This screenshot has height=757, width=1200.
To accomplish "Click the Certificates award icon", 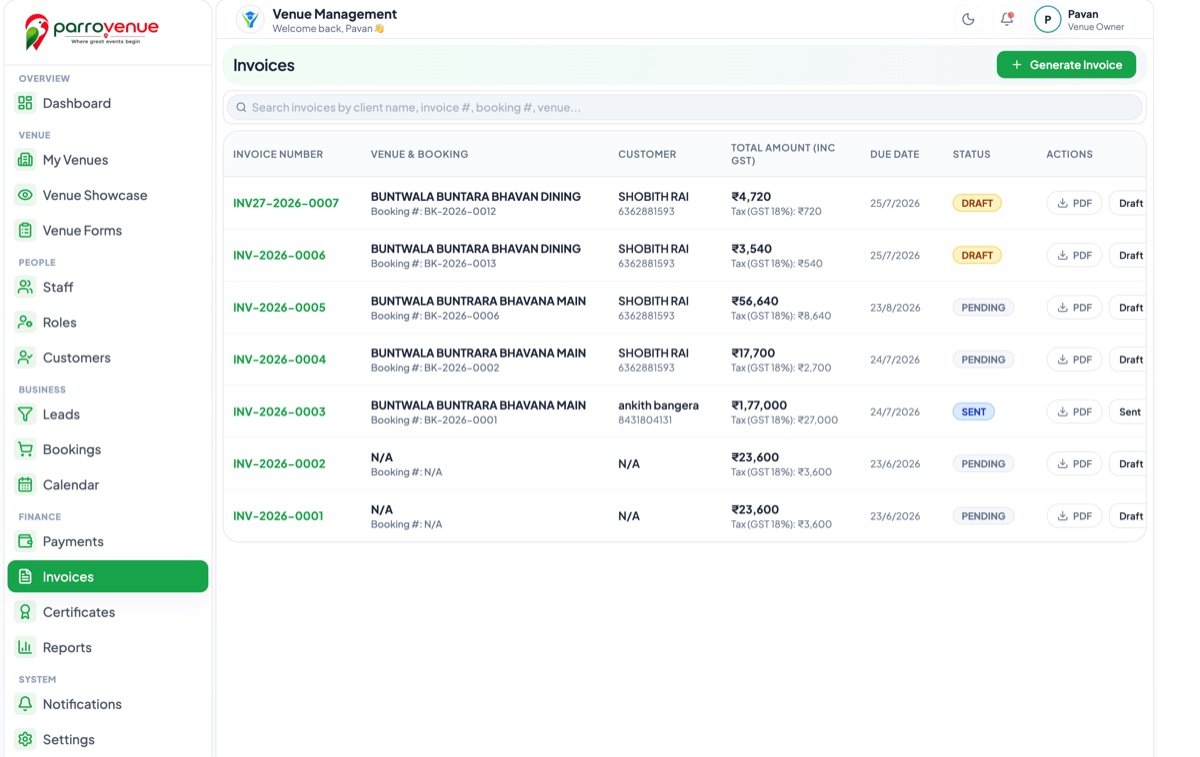I will point(26,612).
